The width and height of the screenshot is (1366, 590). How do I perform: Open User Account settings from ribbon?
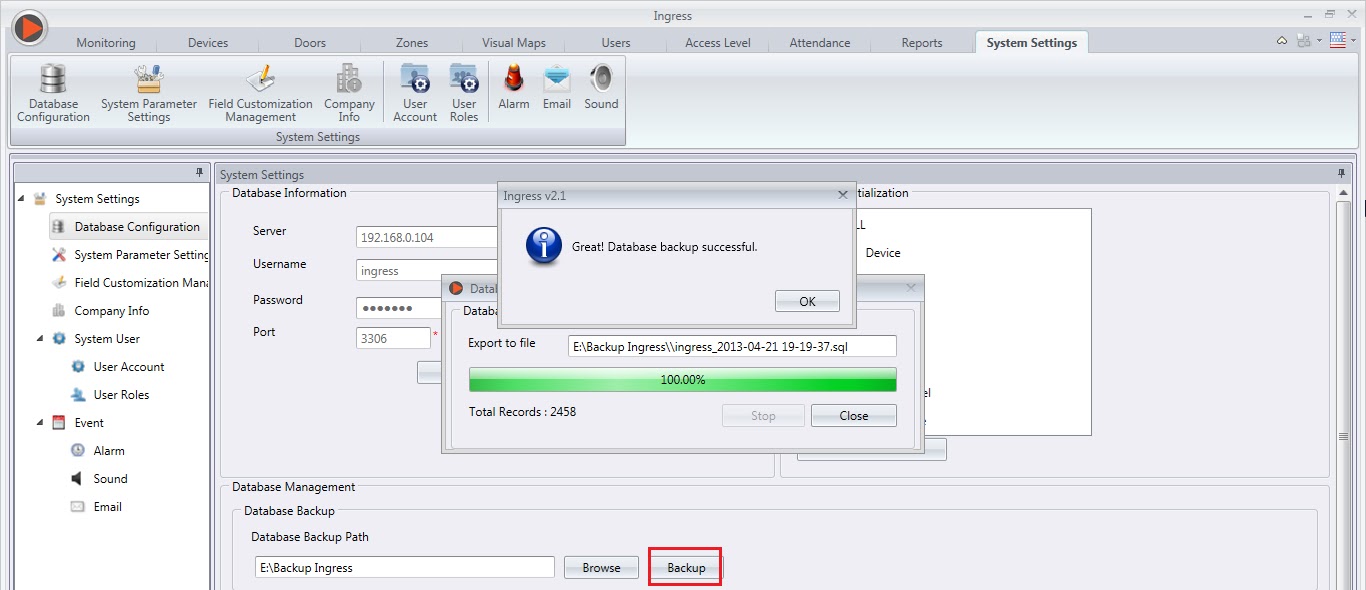(x=414, y=92)
